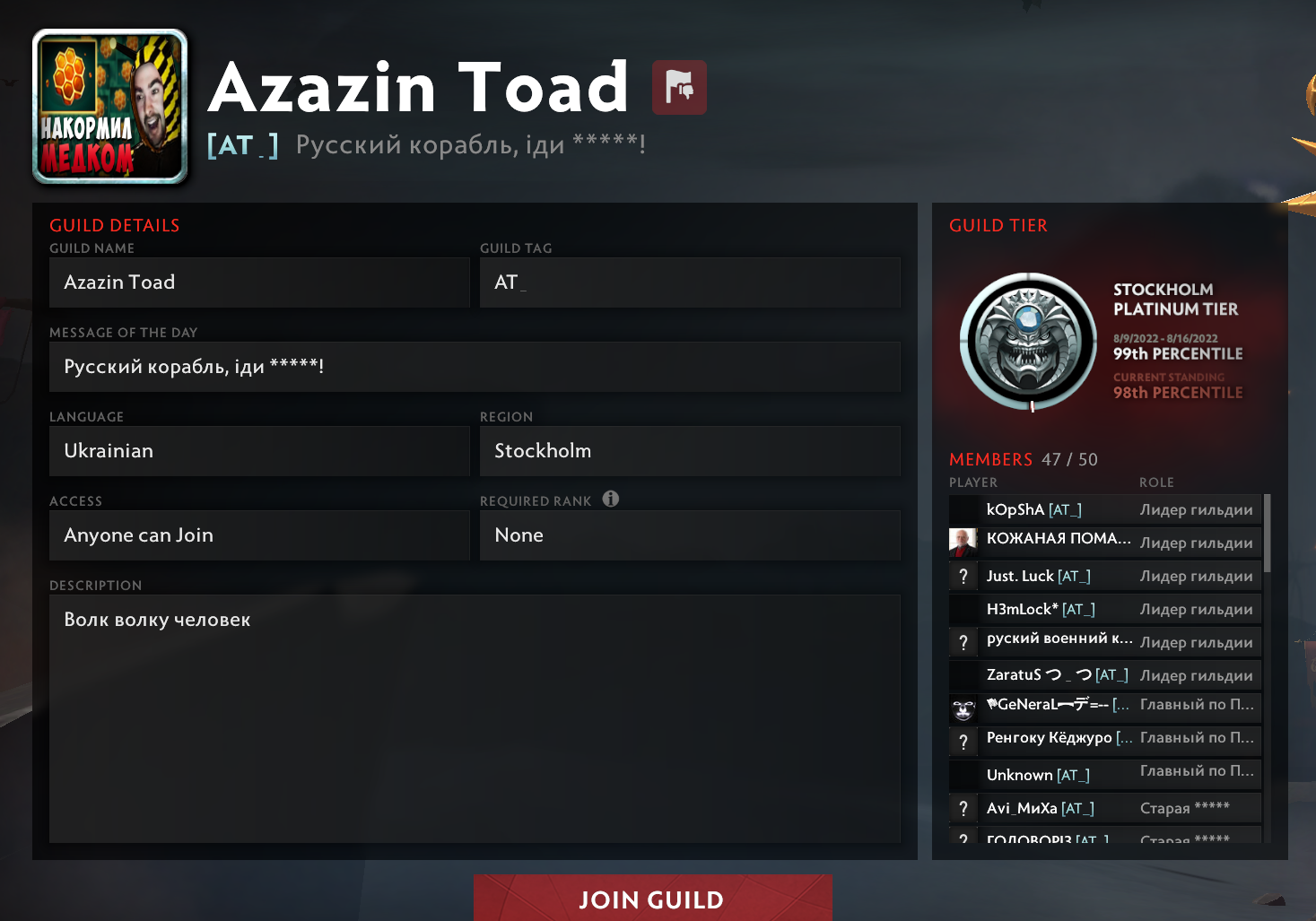This screenshot has width=1316, height=921.
Task: Click the Platinum Tier guild emblem
Action: pyautogui.click(x=1028, y=342)
